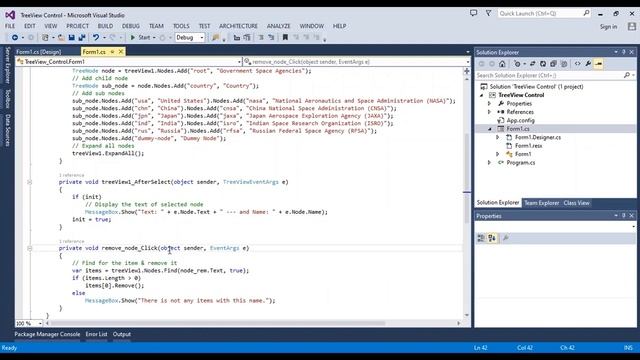The width and height of the screenshot is (640, 360).
Task: Open the ARCHITECTURE menu
Action: (x=238, y=26)
